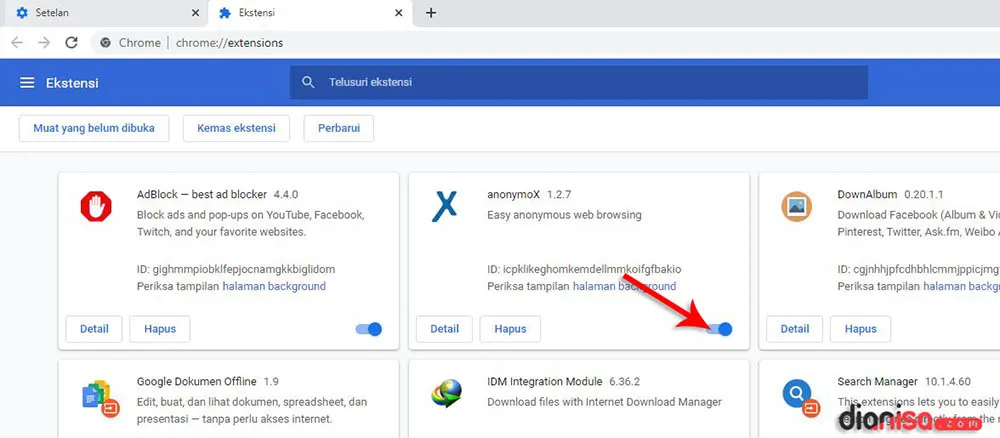Disable the AdBlock extension toggle
The height and width of the screenshot is (438, 1000).
369,329
